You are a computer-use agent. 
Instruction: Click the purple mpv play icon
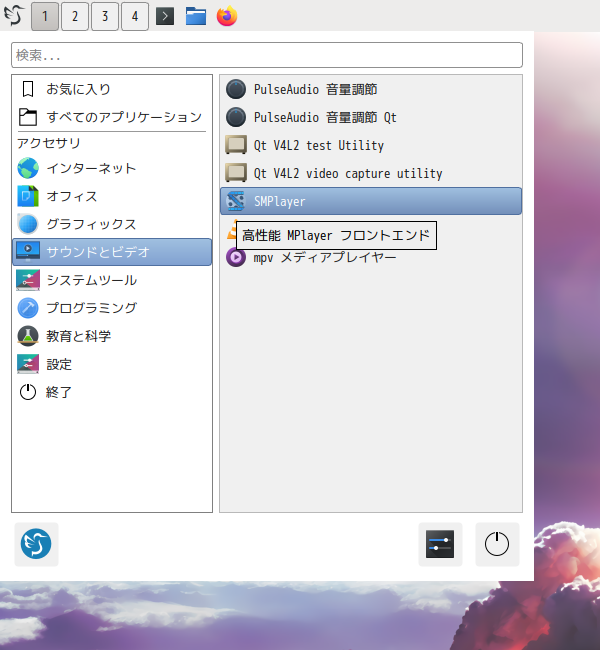point(236,257)
